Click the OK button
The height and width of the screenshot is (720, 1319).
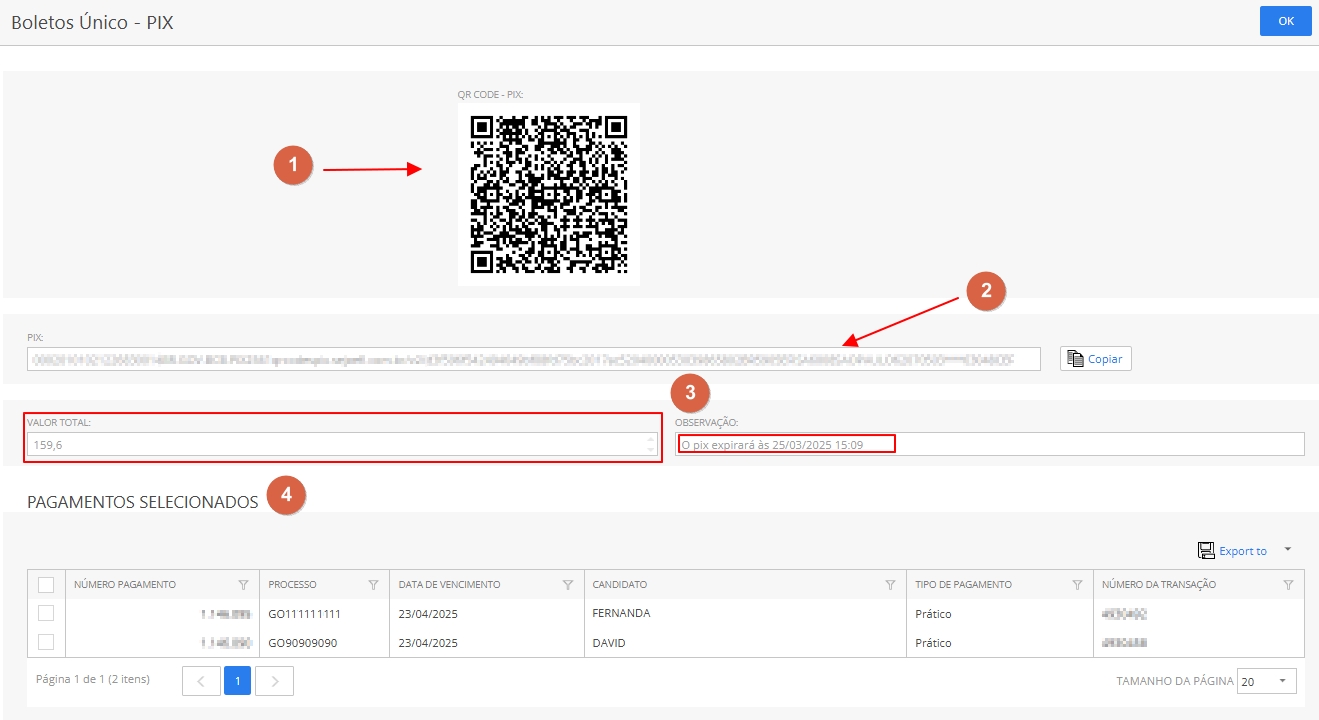pos(1285,21)
